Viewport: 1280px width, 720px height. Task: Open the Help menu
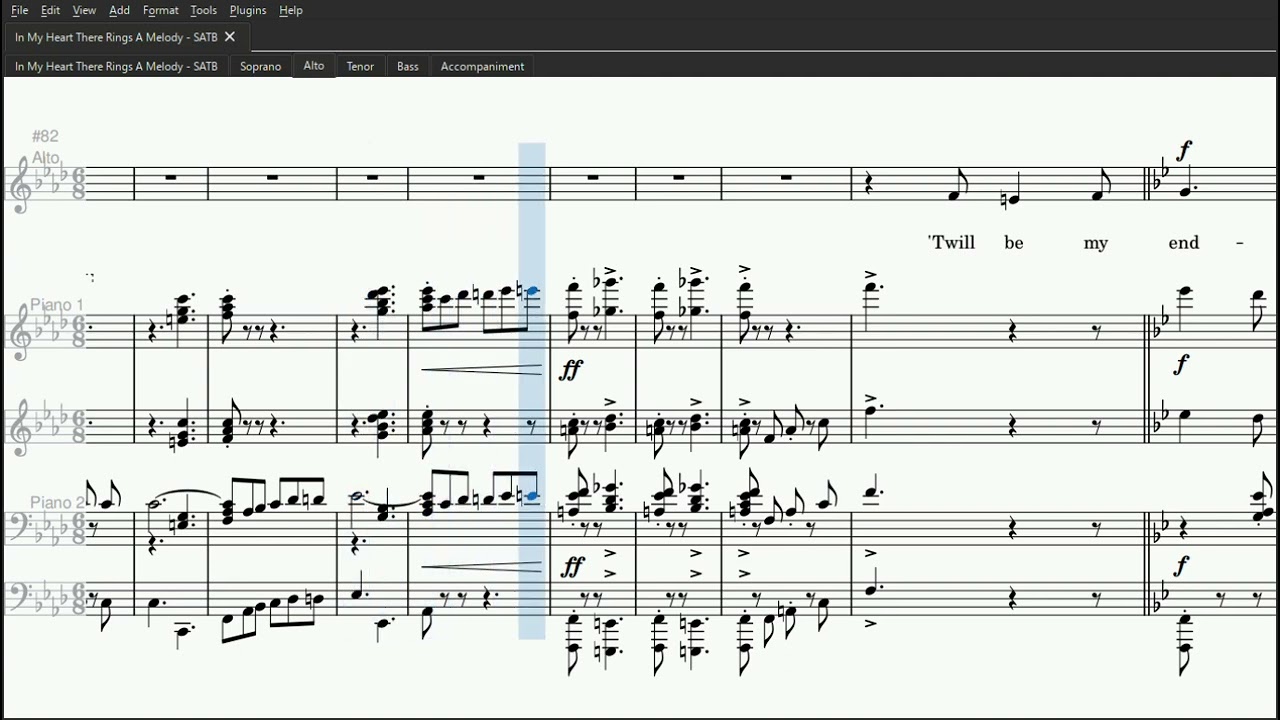[x=291, y=10]
